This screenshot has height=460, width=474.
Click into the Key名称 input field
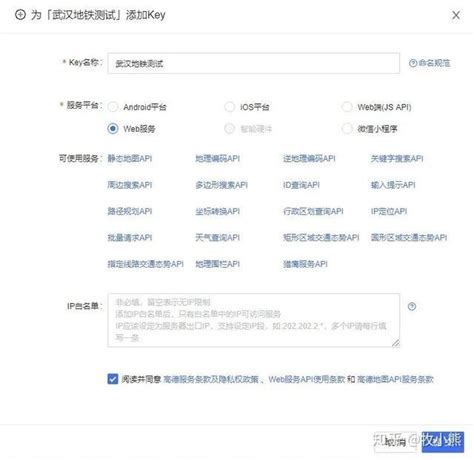point(253,63)
